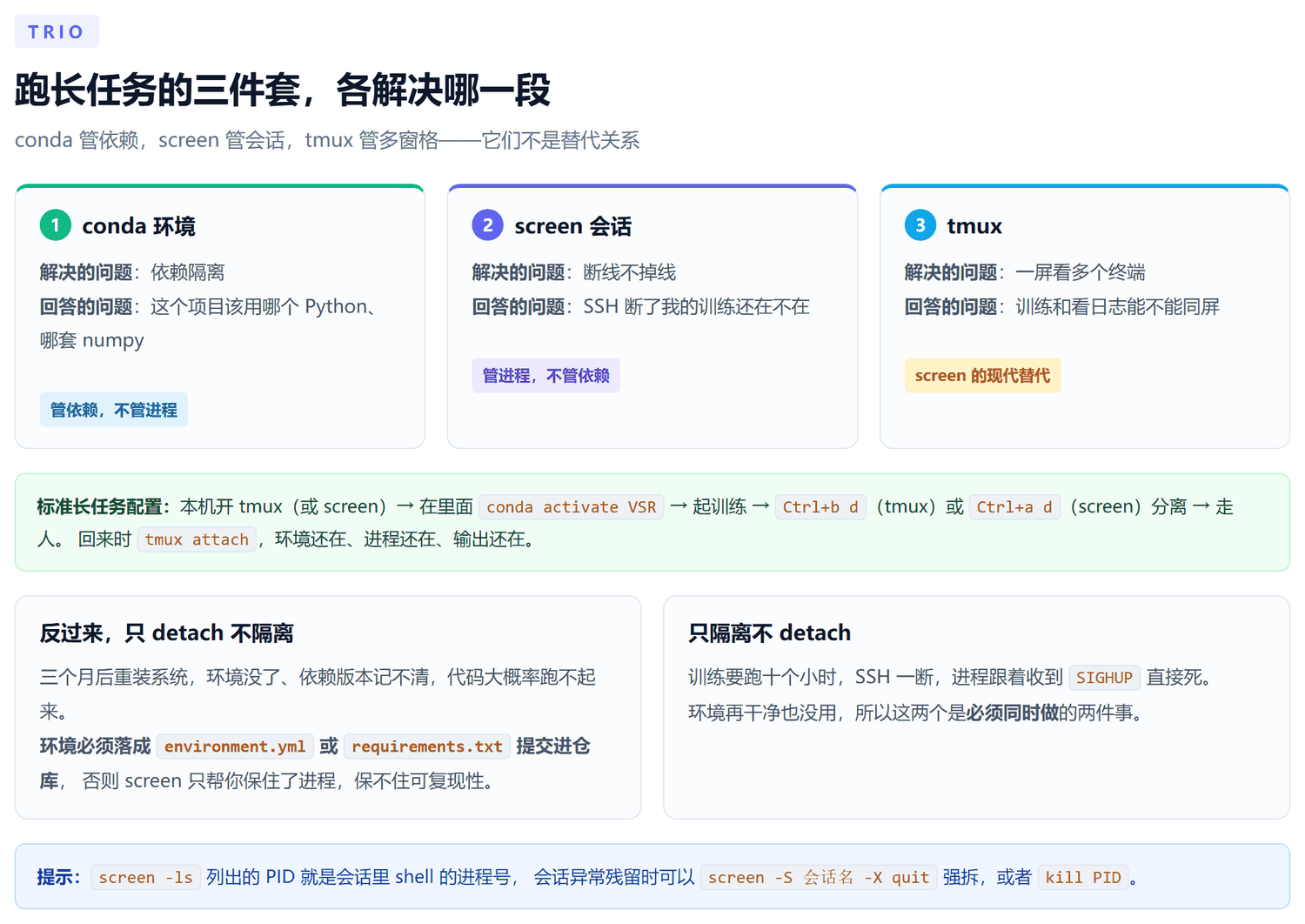The height and width of the screenshot is (924, 1305).
Task: Click the '断线不掉线' text in screen card
Action: click(630, 272)
